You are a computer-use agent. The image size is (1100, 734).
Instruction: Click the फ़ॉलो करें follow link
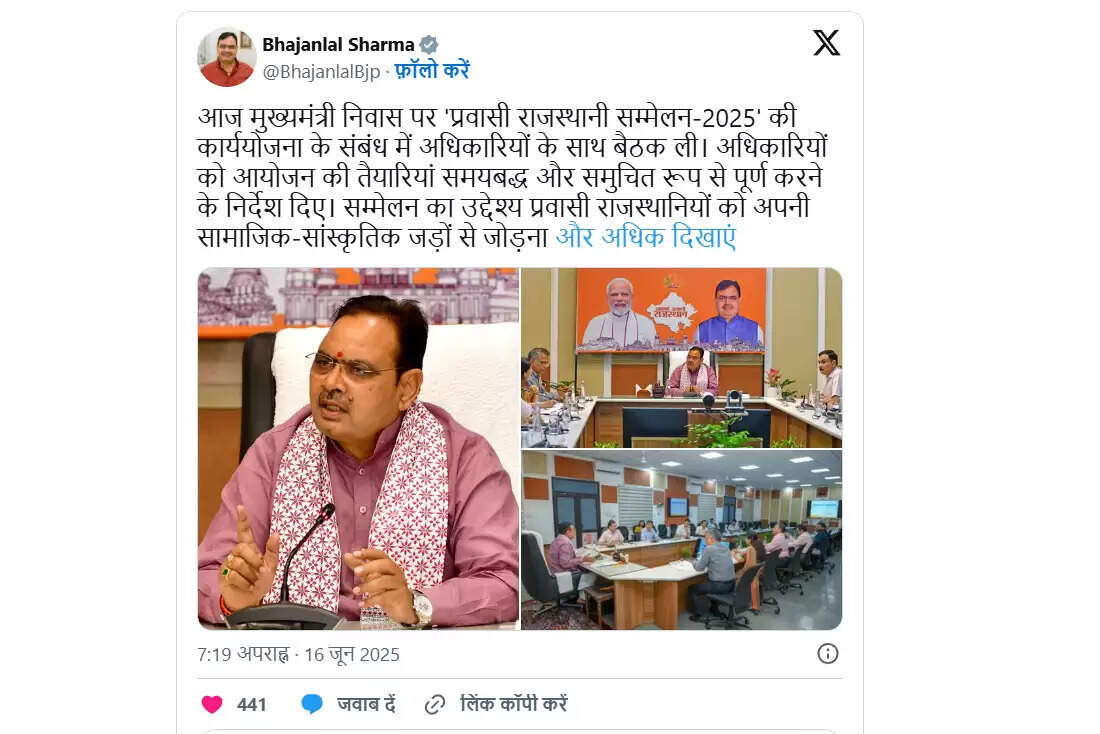pyautogui.click(x=431, y=71)
